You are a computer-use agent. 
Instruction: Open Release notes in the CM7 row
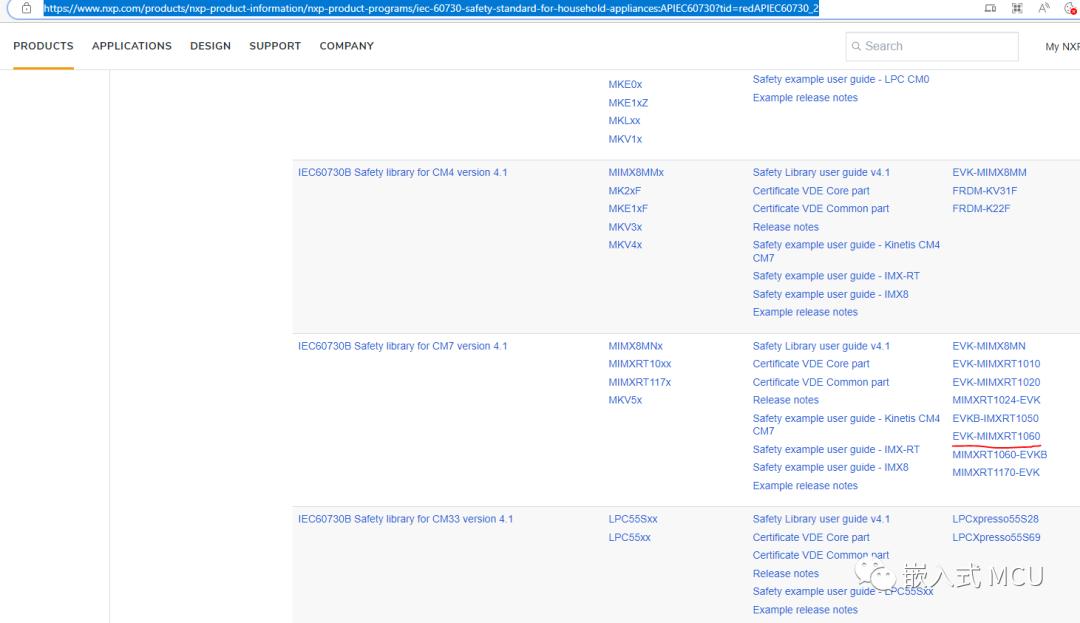coord(785,400)
